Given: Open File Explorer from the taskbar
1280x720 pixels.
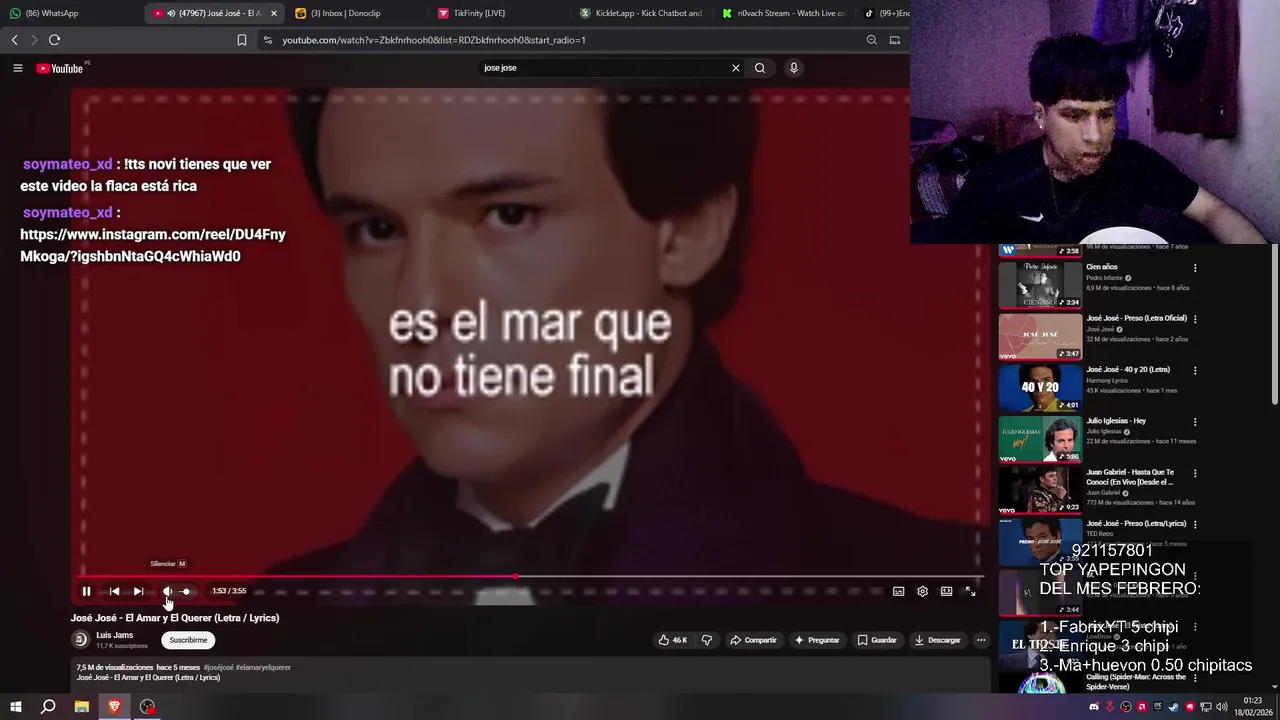Looking at the screenshot, I should (81, 707).
